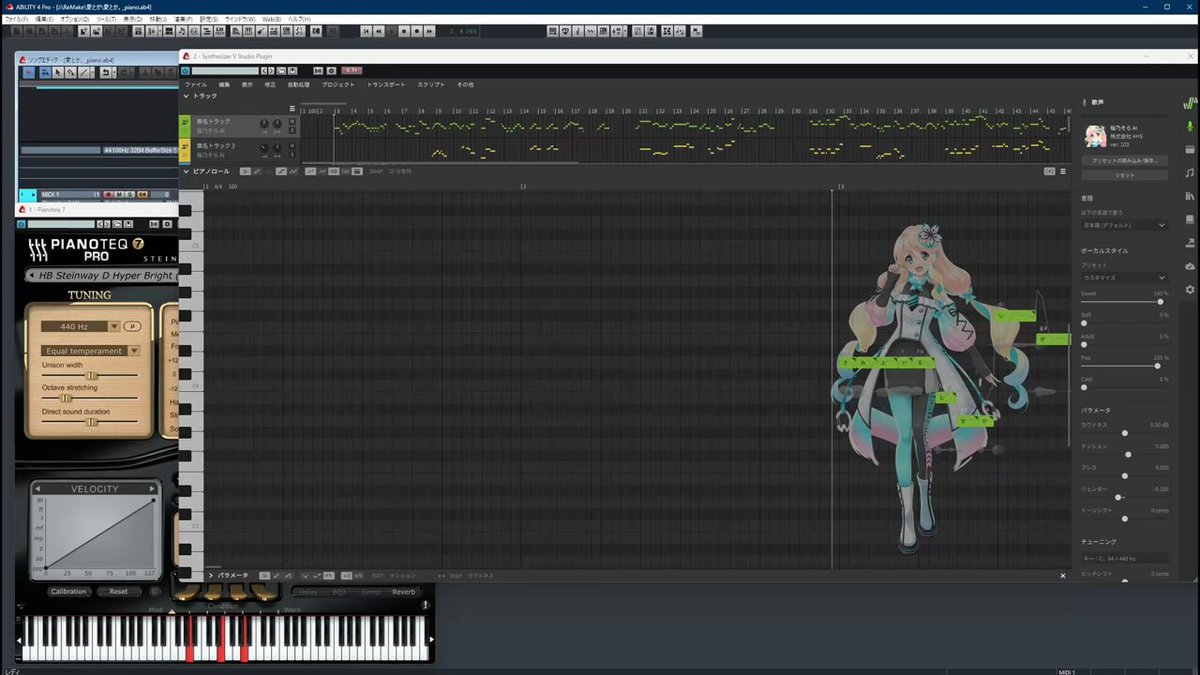Click the undo icon in Song Editor toolbar
Screen dimensions: 1200x675
click(x=106, y=72)
